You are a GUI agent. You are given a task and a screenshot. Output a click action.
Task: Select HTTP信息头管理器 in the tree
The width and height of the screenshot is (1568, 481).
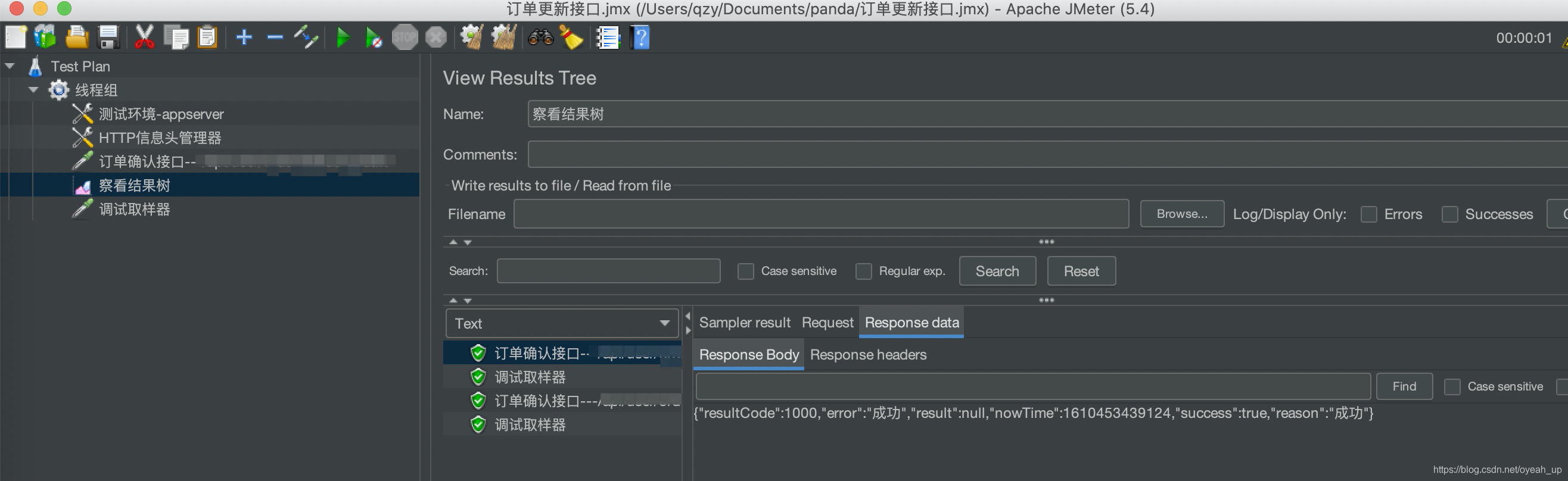160,138
